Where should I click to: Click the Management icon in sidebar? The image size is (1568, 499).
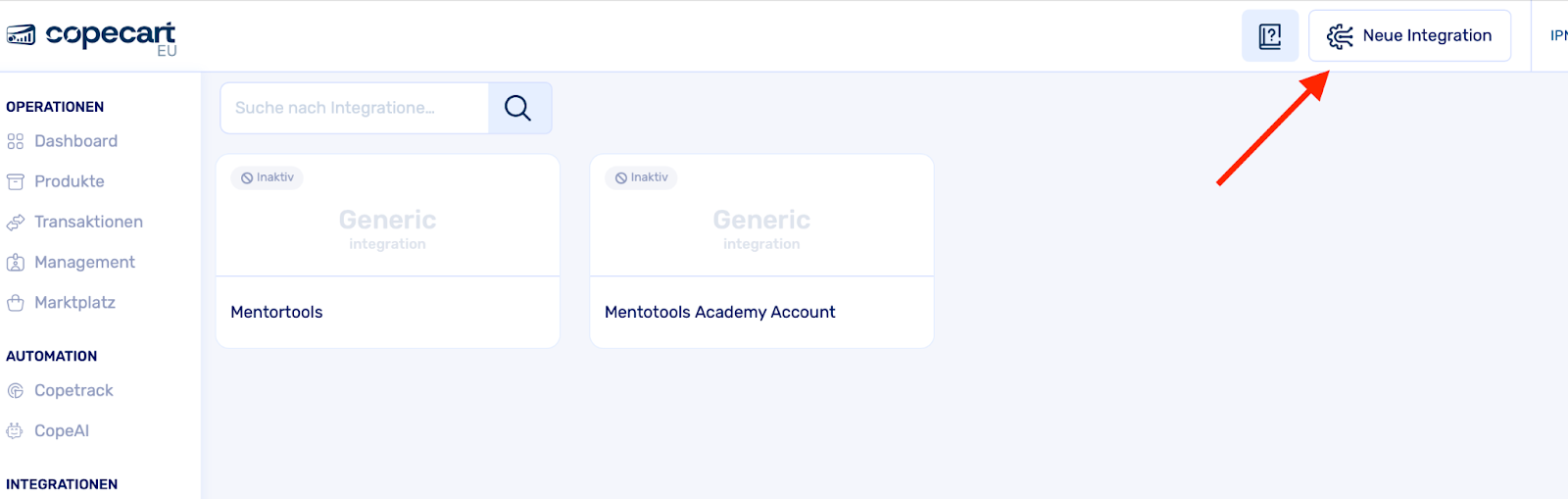coord(15,263)
